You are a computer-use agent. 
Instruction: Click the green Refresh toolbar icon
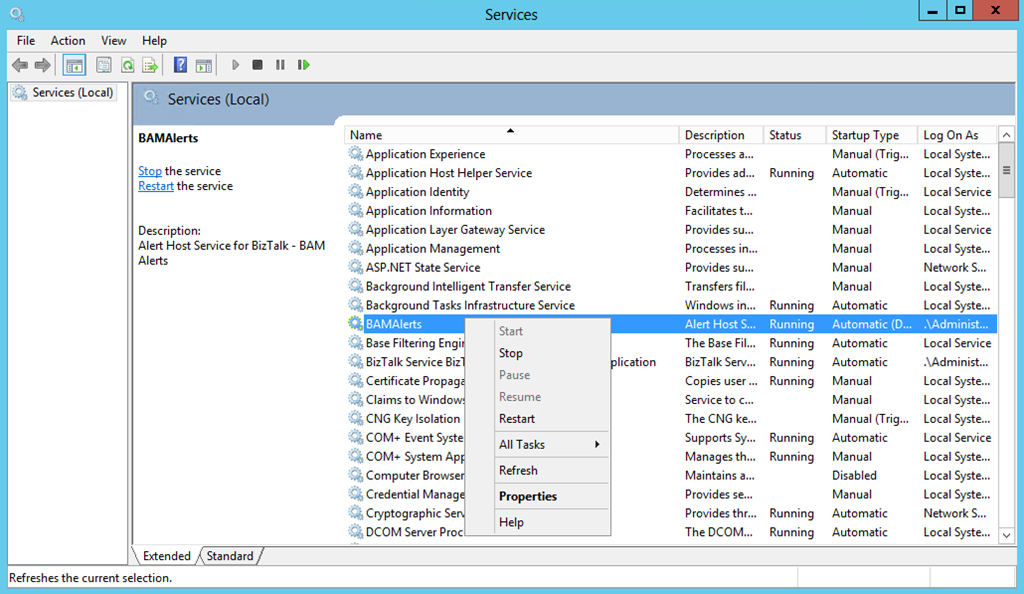[127, 65]
